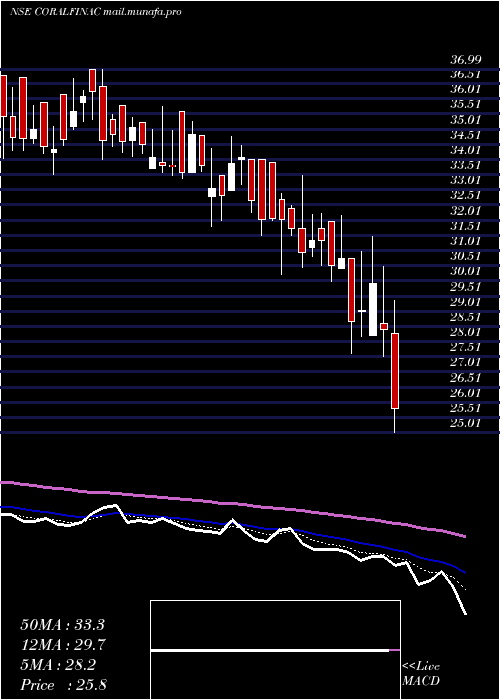500x700 pixels.
Task: Click the last long red candlestick
Action: pyautogui.click(x=395, y=371)
